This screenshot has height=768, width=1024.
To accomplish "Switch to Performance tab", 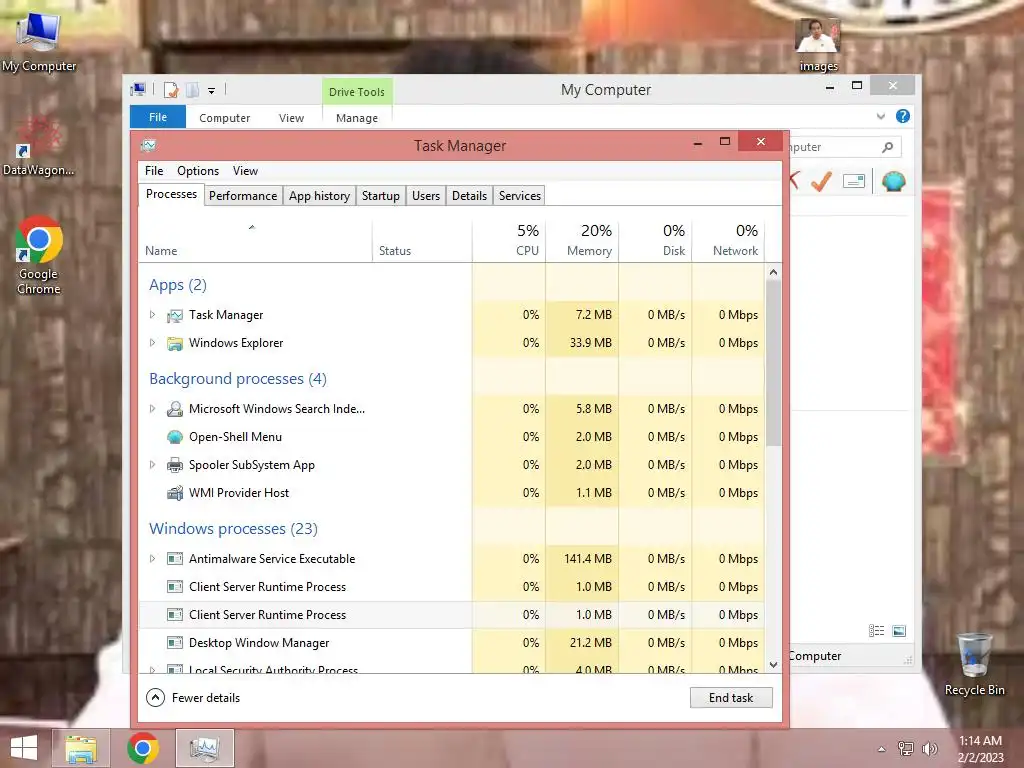I will click(243, 196).
